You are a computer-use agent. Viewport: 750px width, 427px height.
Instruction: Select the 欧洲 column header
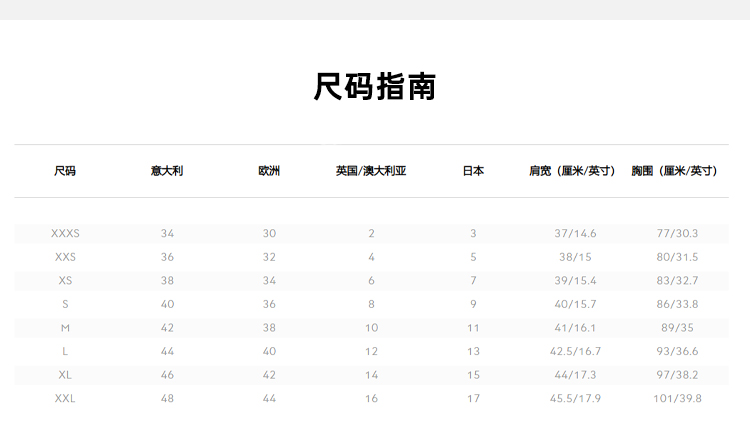pos(269,171)
